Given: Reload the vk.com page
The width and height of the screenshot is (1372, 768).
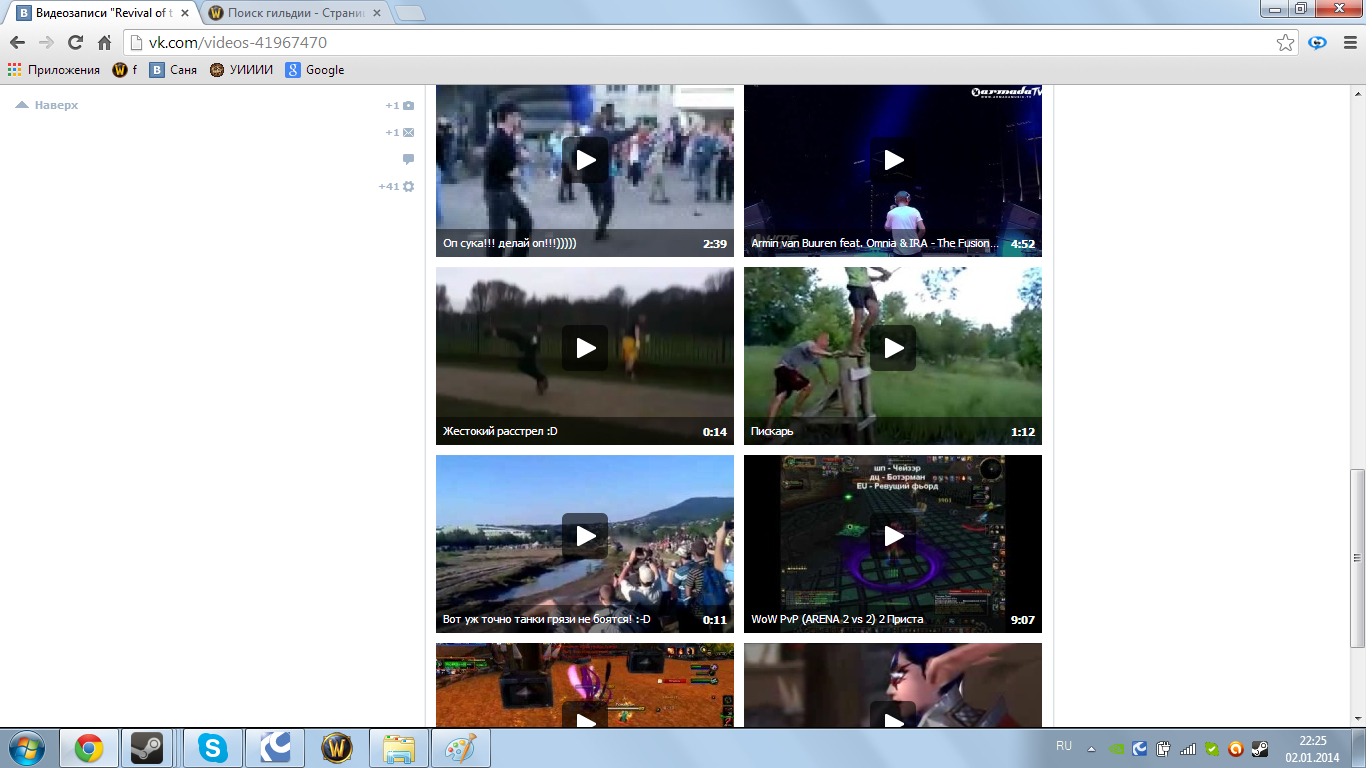Looking at the screenshot, I should tap(75, 43).
